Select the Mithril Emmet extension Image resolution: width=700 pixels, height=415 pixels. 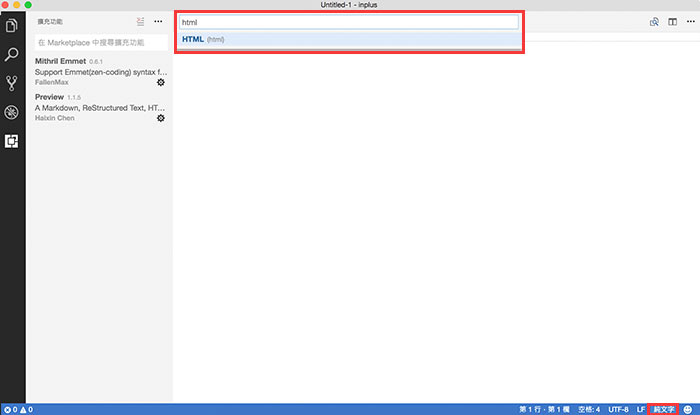(x=101, y=71)
